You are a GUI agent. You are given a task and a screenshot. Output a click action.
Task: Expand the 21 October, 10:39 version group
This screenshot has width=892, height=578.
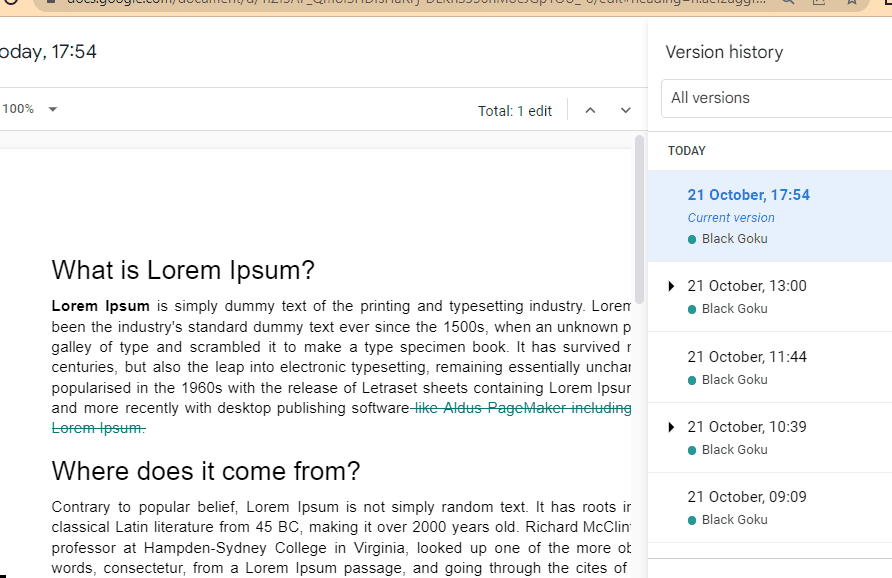click(x=671, y=427)
